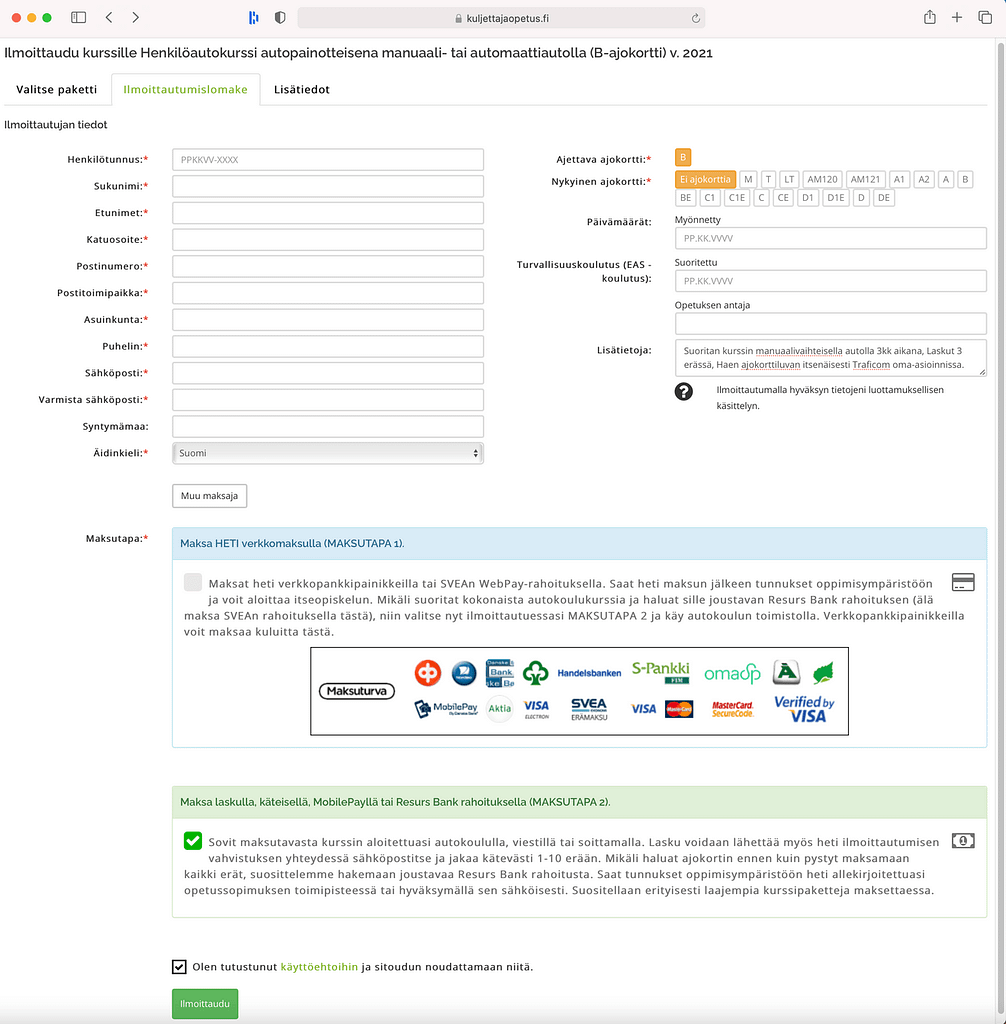Switch to the Valitse paketti tab
Image resolution: width=1006 pixels, height=1024 pixels.
(56, 89)
